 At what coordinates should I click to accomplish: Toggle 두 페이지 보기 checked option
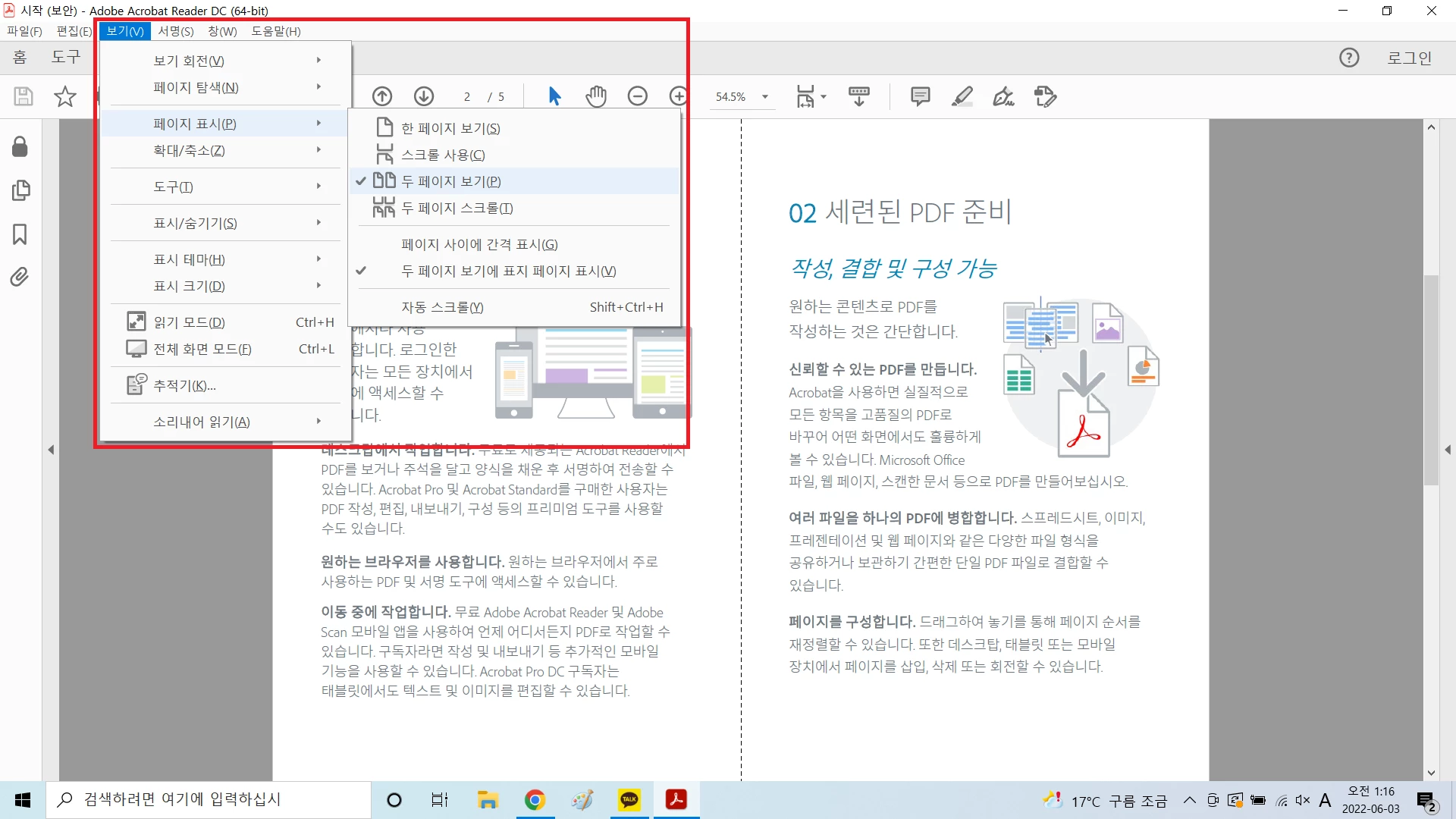click(x=450, y=181)
